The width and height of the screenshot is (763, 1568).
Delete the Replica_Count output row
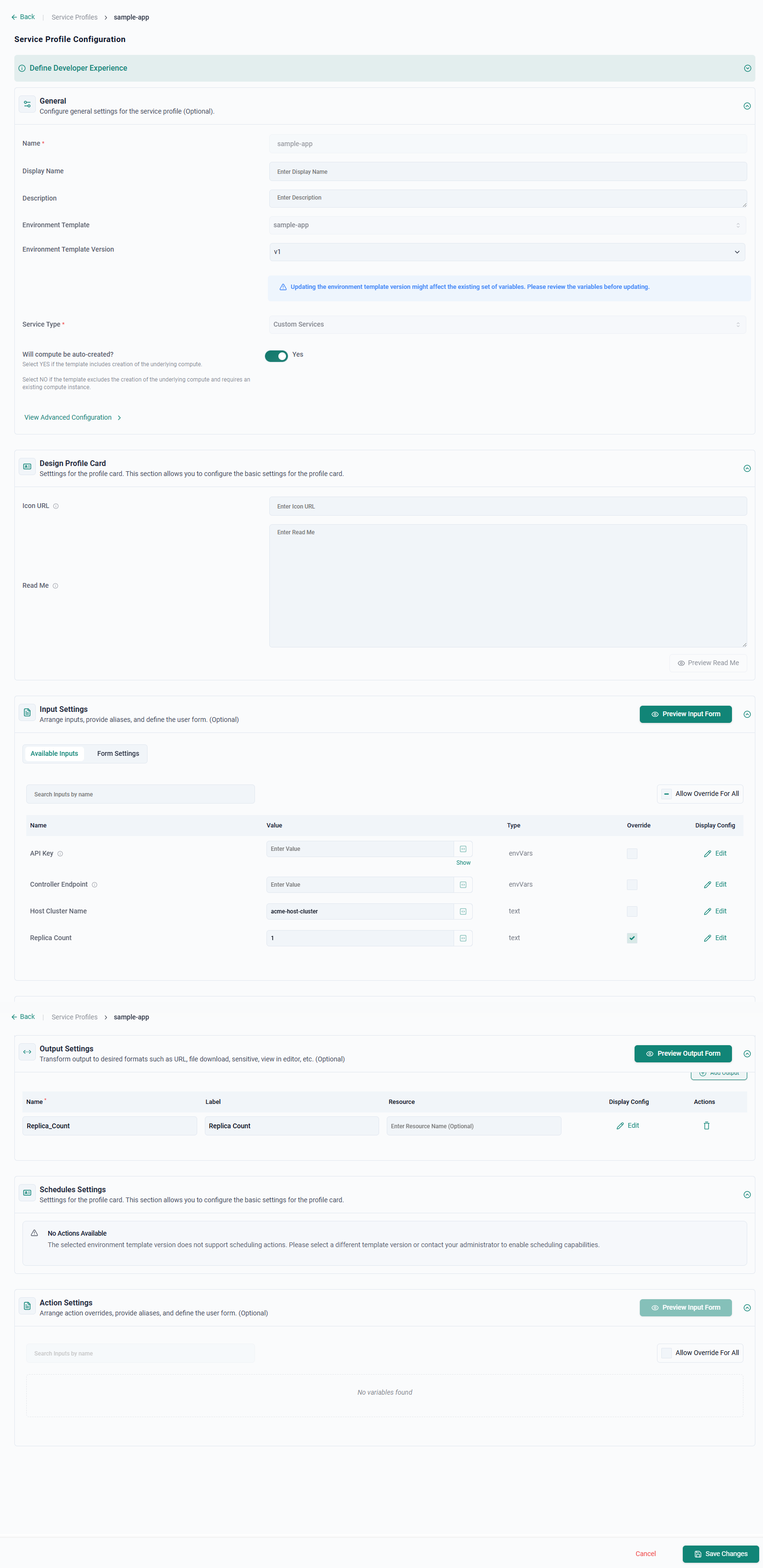706,1125
